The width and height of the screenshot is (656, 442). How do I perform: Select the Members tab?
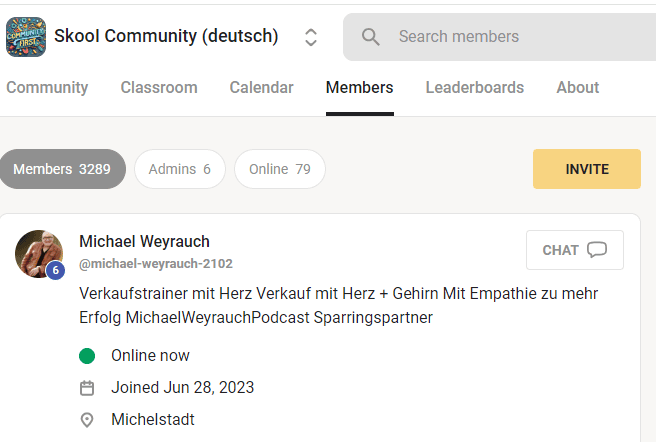[x=359, y=87]
